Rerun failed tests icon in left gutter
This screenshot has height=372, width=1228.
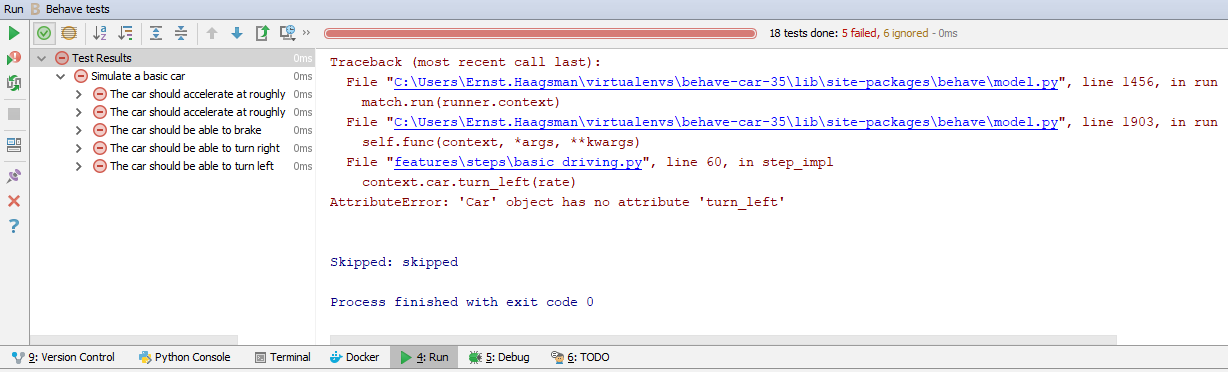(x=14, y=58)
